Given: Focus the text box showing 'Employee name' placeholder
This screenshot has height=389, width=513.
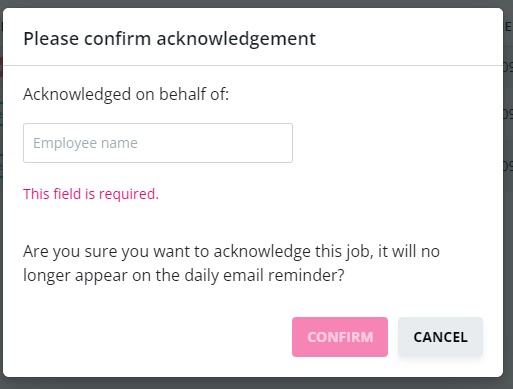Looking at the screenshot, I should pyautogui.click(x=158, y=143).
